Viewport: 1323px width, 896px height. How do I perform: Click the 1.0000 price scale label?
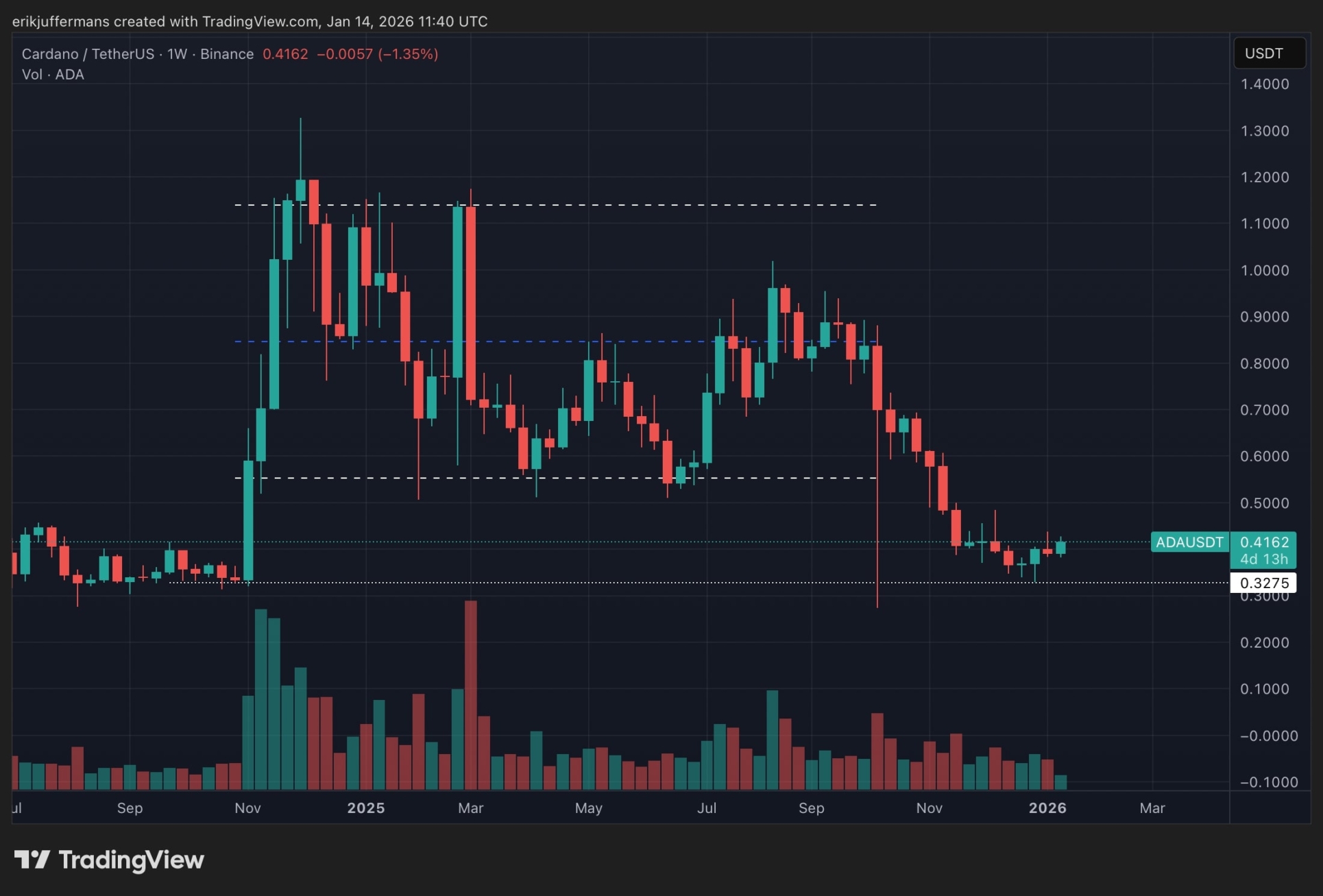click(x=1264, y=270)
